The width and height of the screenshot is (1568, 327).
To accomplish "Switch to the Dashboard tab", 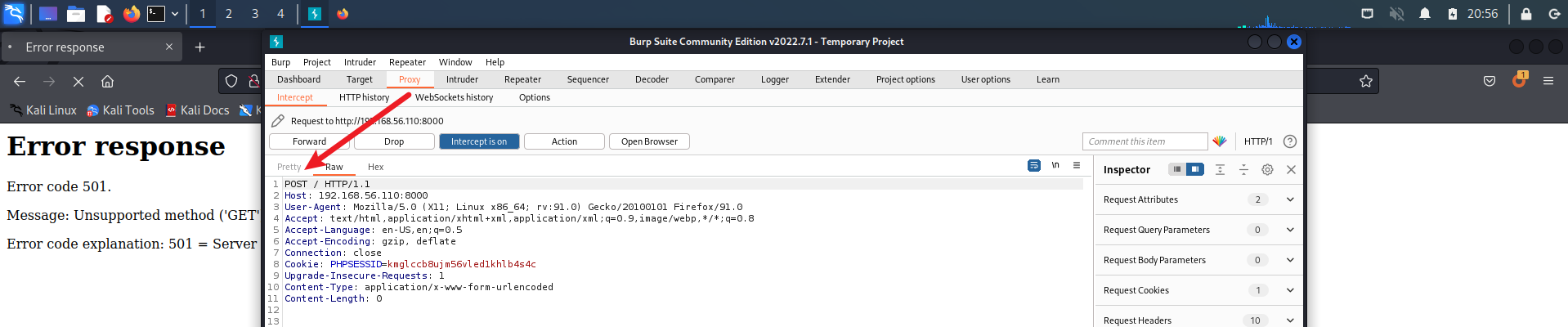I will coord(298,79).
